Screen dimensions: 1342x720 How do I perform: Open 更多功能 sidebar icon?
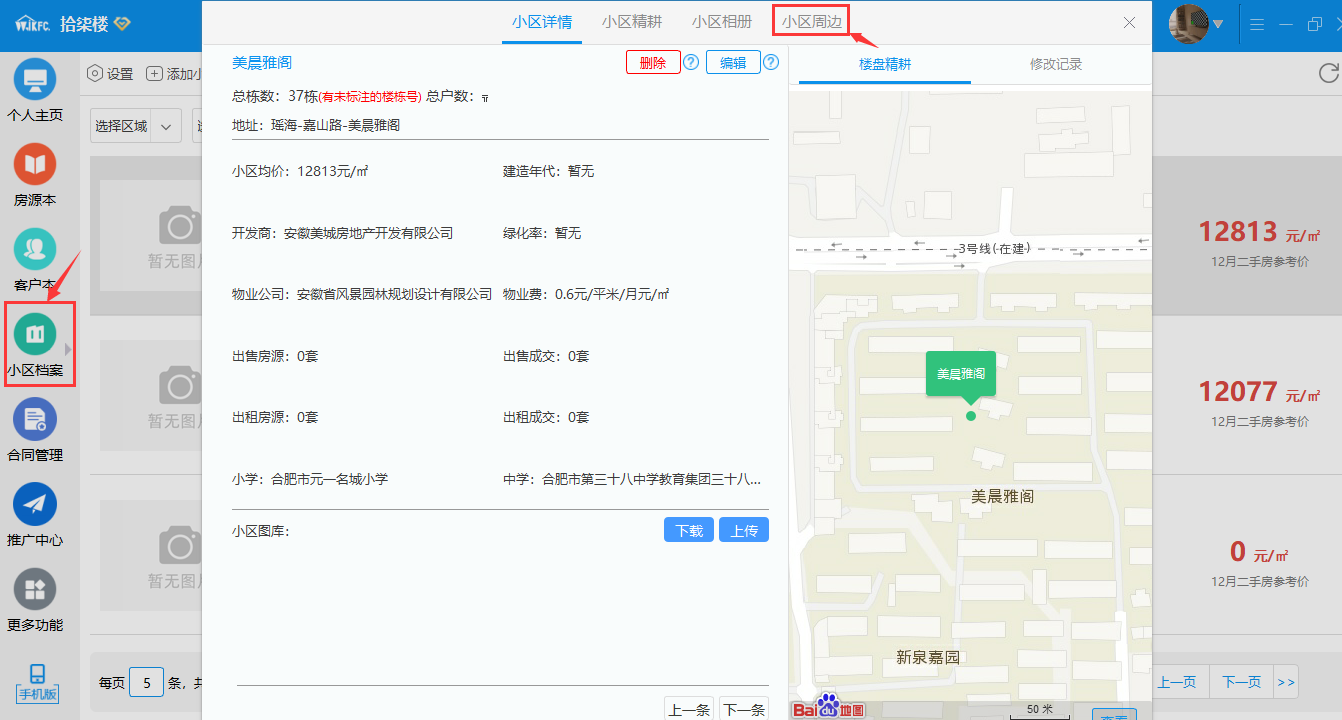click(35, 589)
